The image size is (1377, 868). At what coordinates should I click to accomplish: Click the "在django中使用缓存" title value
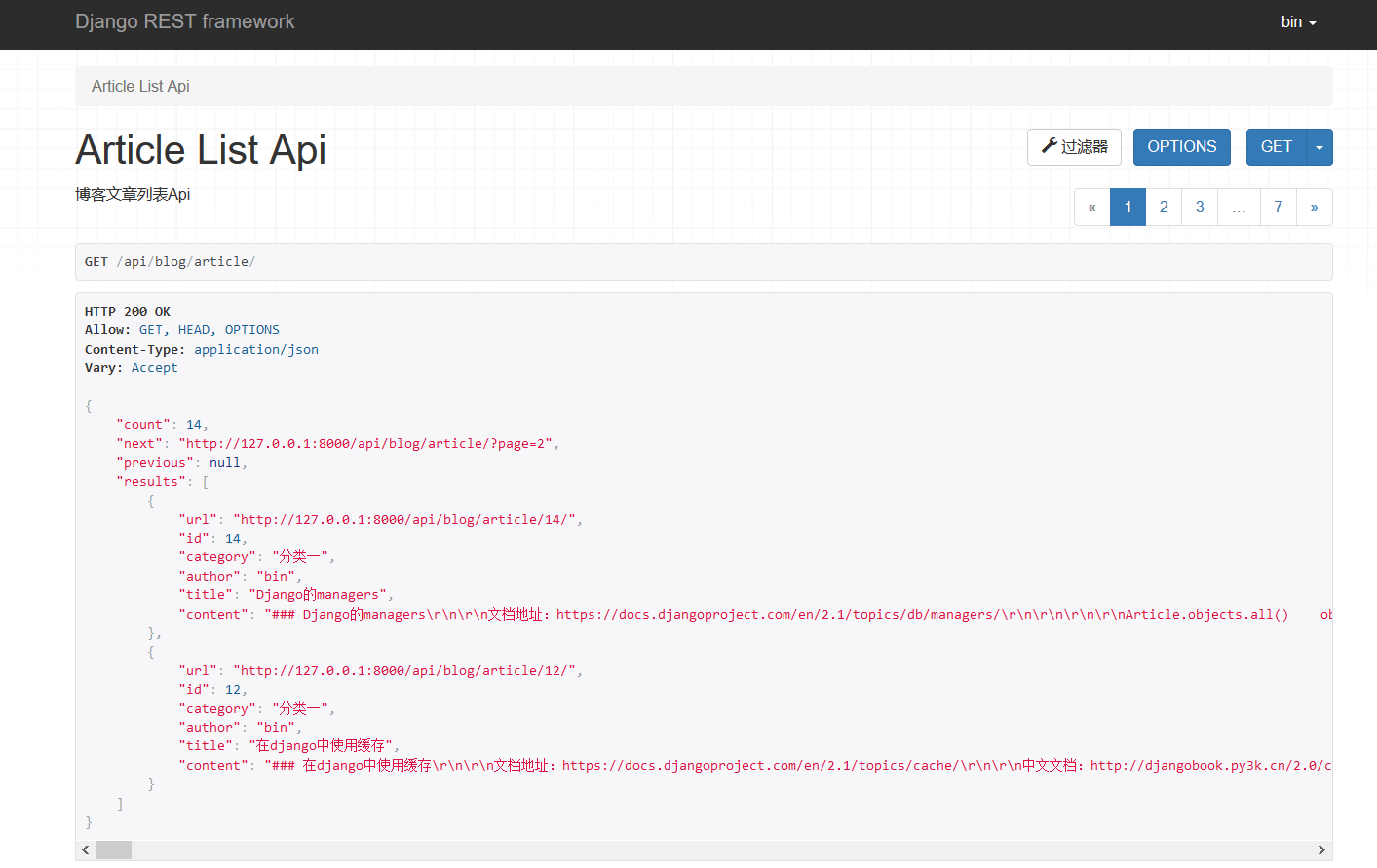pyautogui.click(x=322, y=745)
